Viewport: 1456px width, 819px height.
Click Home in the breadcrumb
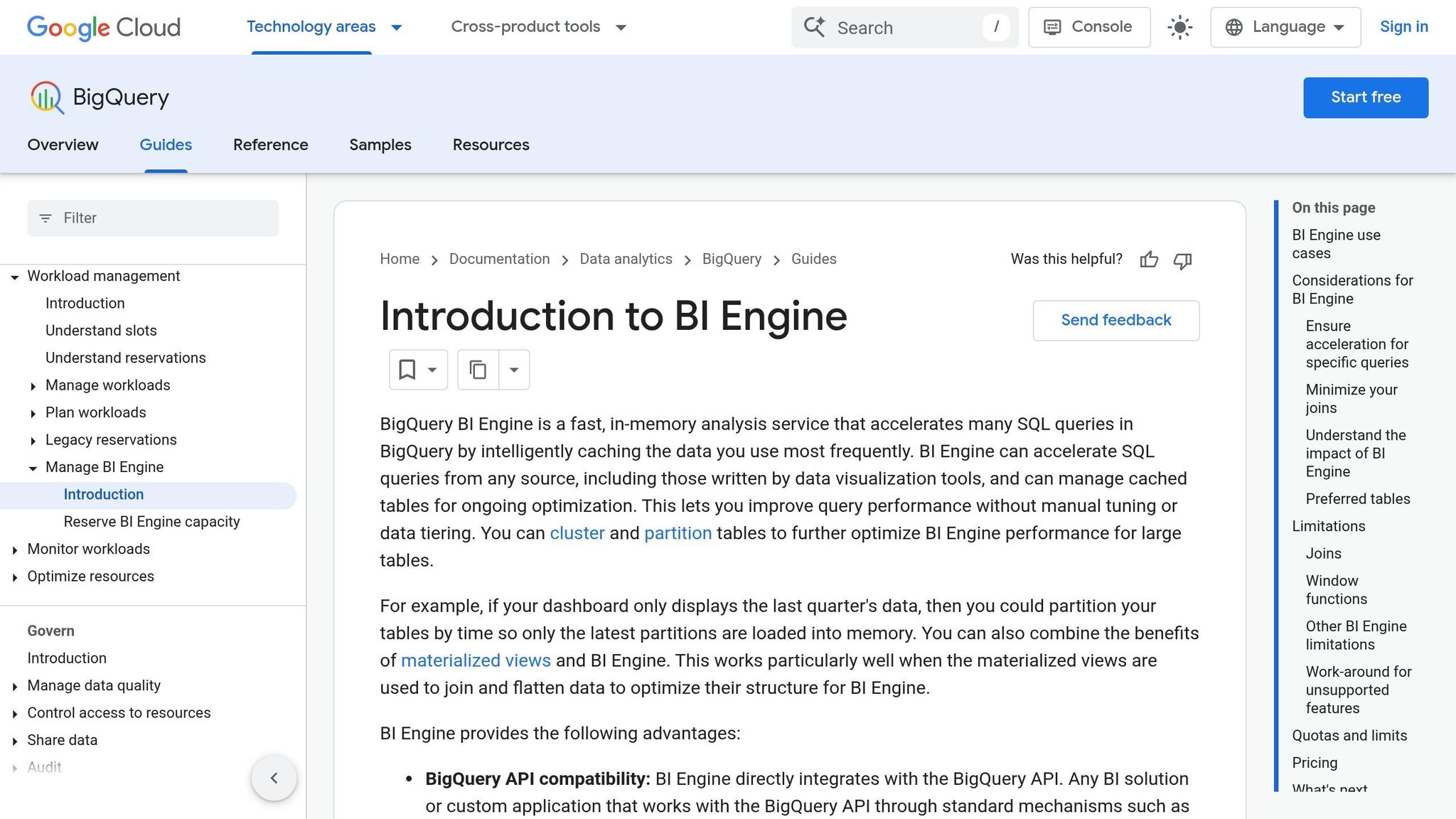point(400,259)
